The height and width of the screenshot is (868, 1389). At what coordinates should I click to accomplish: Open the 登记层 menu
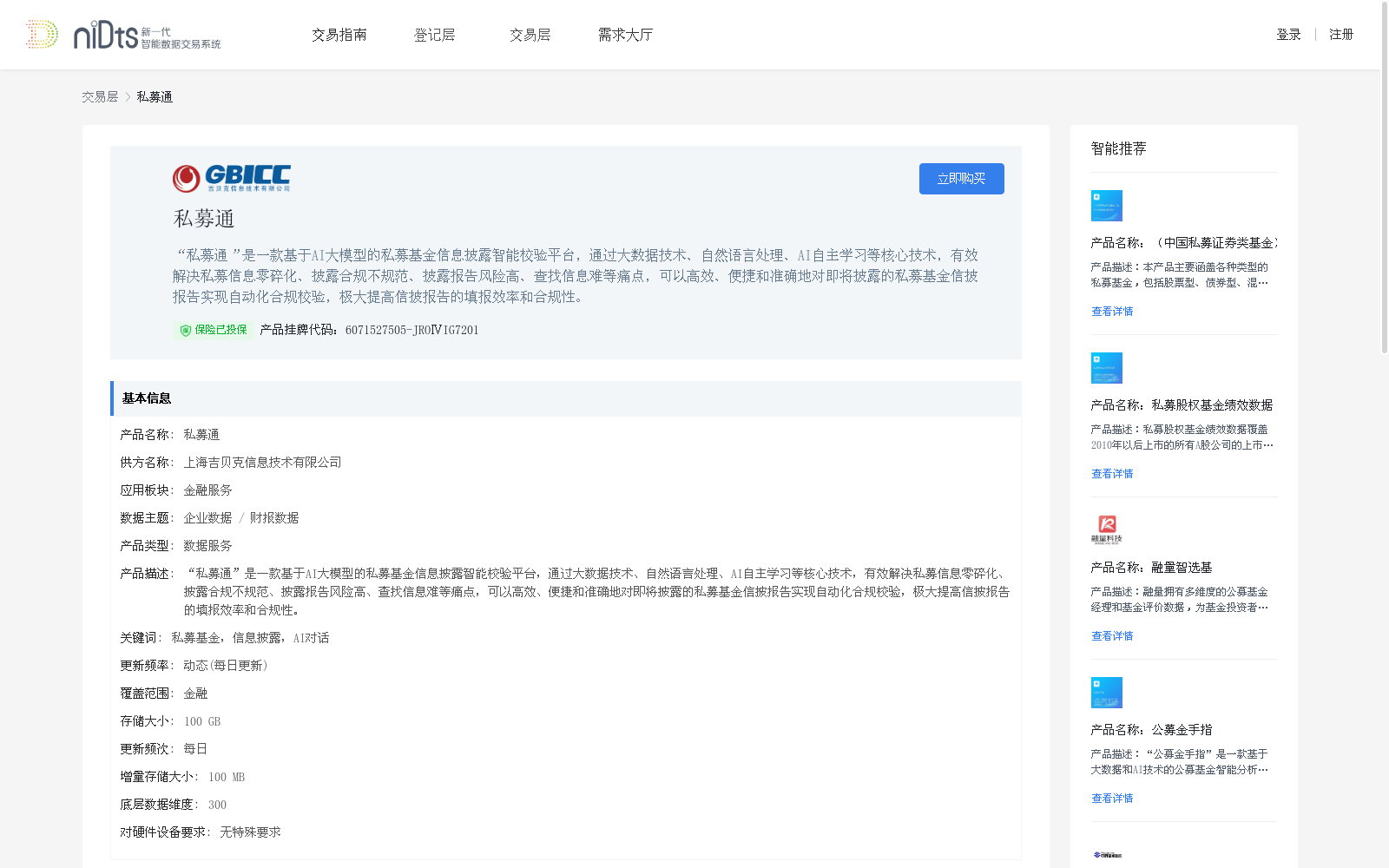pos(435,35)
